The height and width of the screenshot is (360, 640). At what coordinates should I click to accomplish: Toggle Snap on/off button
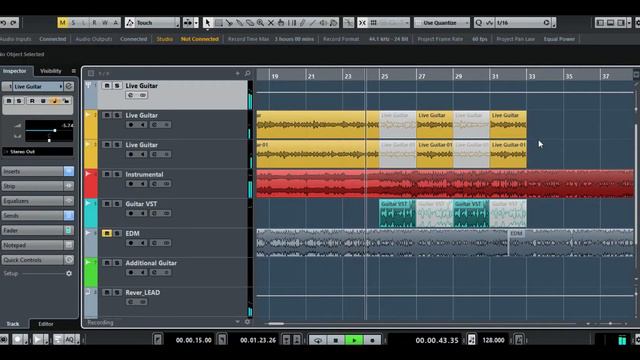click(x=362, y=23)
